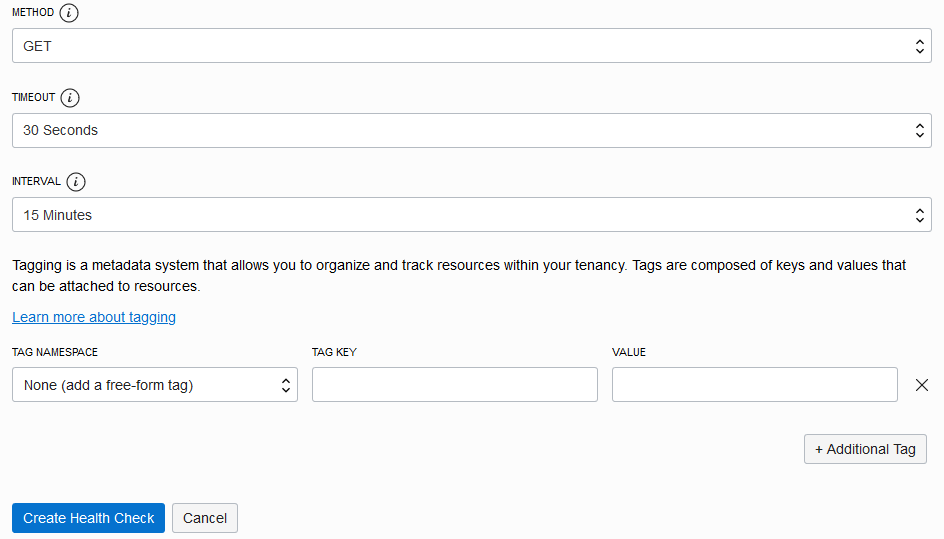Image resolution: width=944 pixels, height=539 pixels.
Task: Click the info icon next to METHOD
Action: pyautogui.click(x=69, y=14)
